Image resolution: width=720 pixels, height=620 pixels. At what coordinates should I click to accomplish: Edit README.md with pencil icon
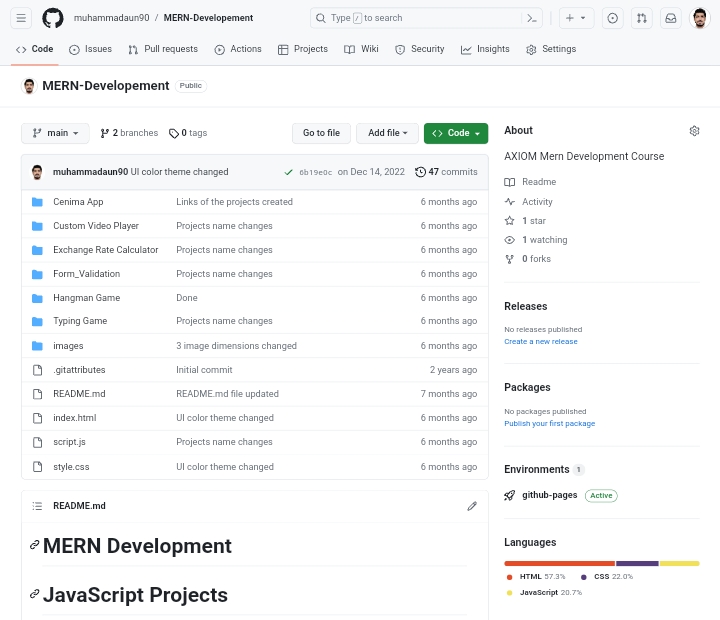point(472,506)
